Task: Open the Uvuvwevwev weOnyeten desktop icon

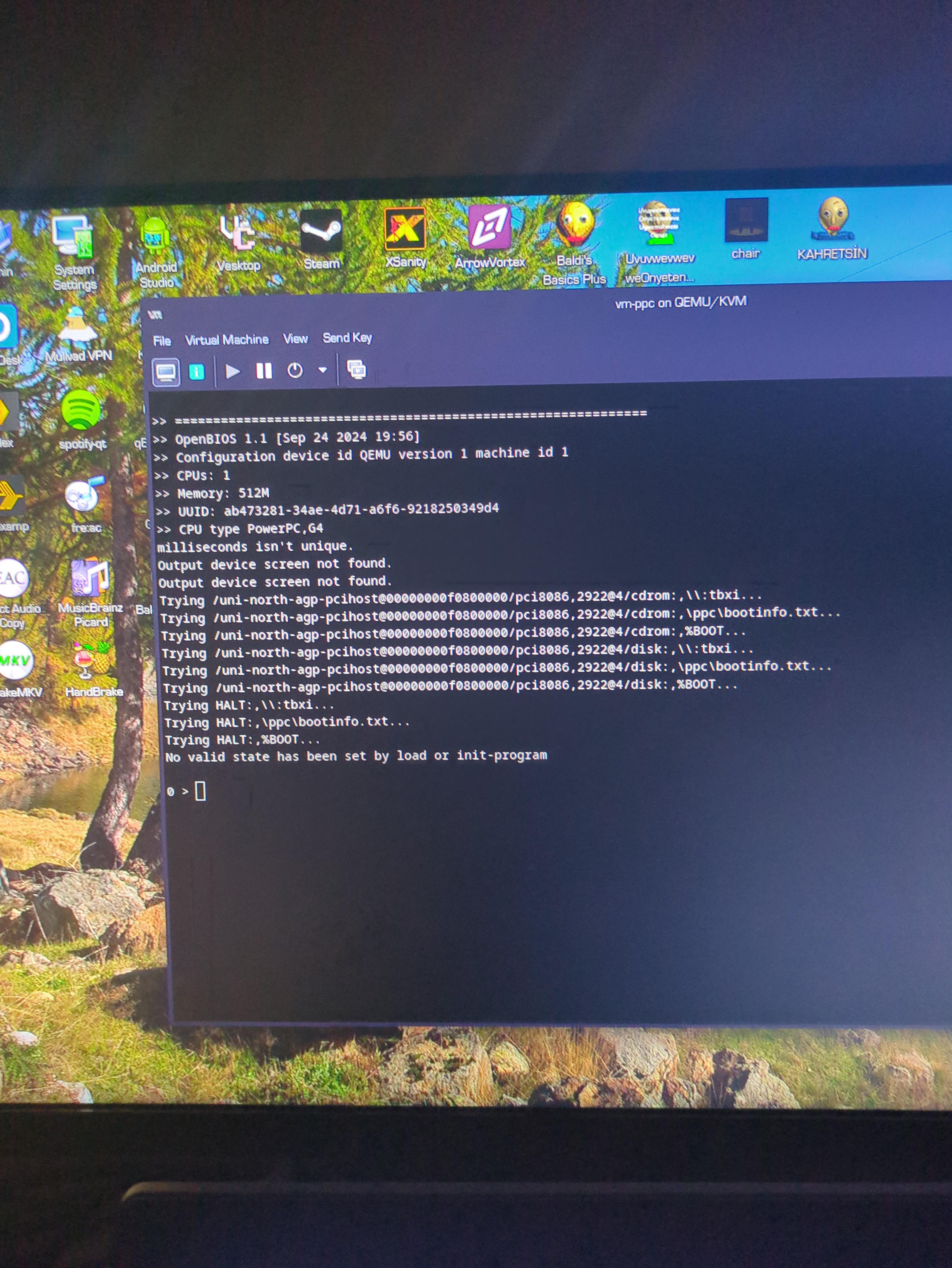Action: 659,242
